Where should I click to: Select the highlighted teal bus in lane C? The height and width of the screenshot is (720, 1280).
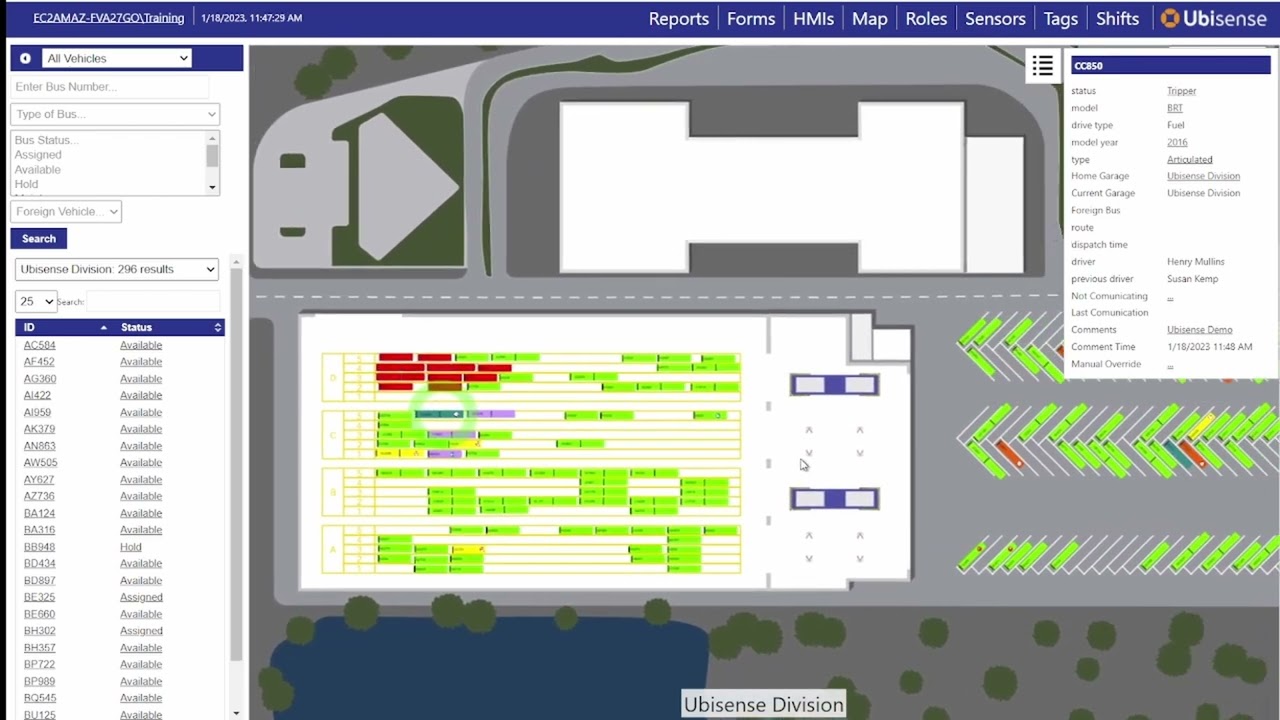pyautogui.click(x=439, y=414)
